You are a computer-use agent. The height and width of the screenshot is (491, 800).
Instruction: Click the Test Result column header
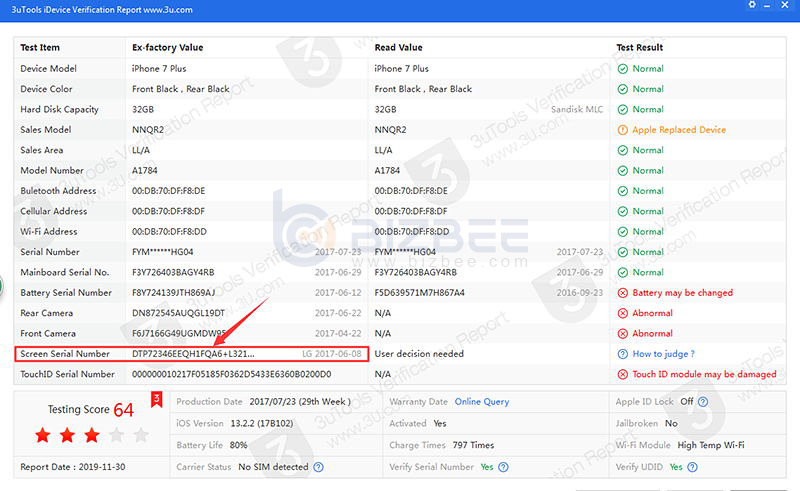639,47
